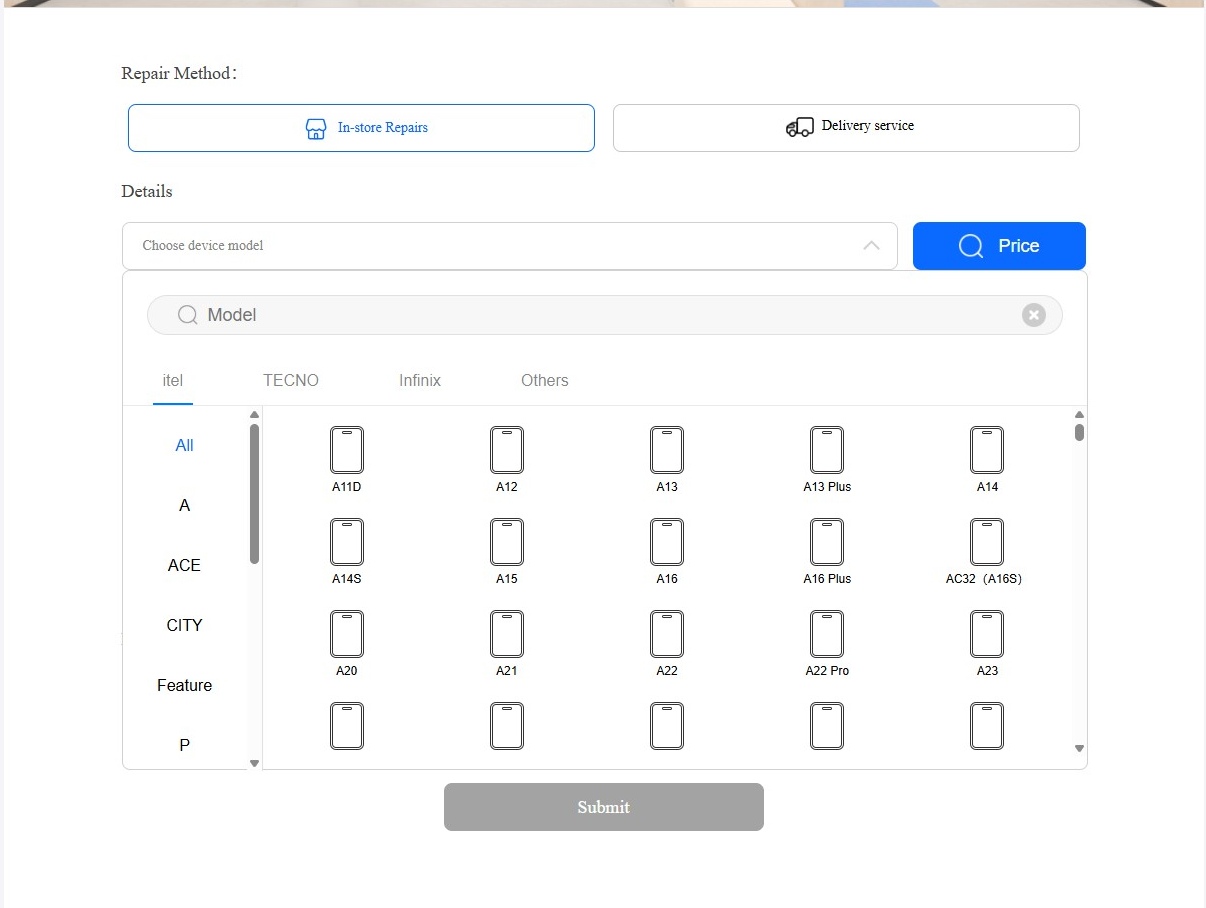Clear the Model search field with X icon
The image size is (1206, 908).
pyautogui.click(x=1034, y=315)
